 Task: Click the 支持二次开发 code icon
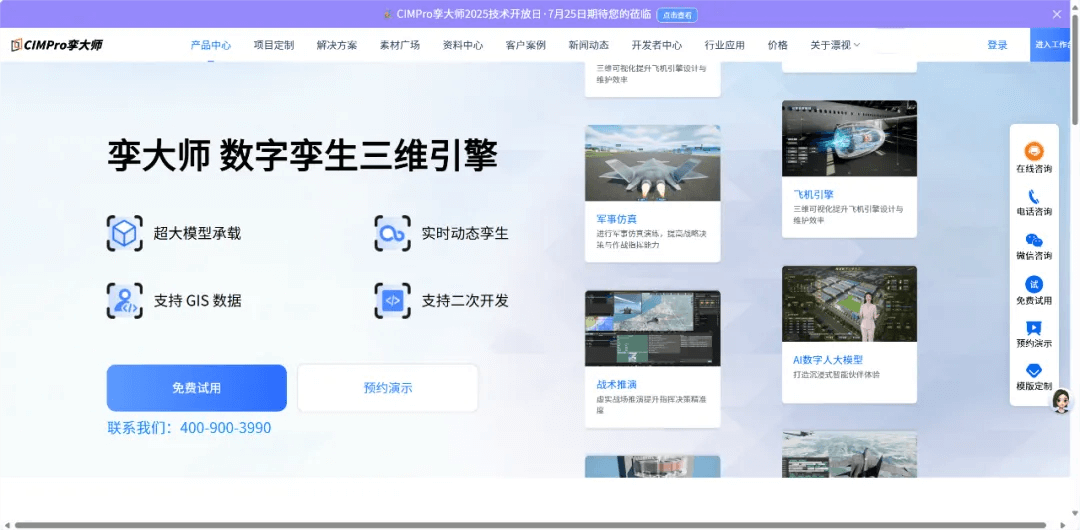pyautogui.click(x=393, y=300)
